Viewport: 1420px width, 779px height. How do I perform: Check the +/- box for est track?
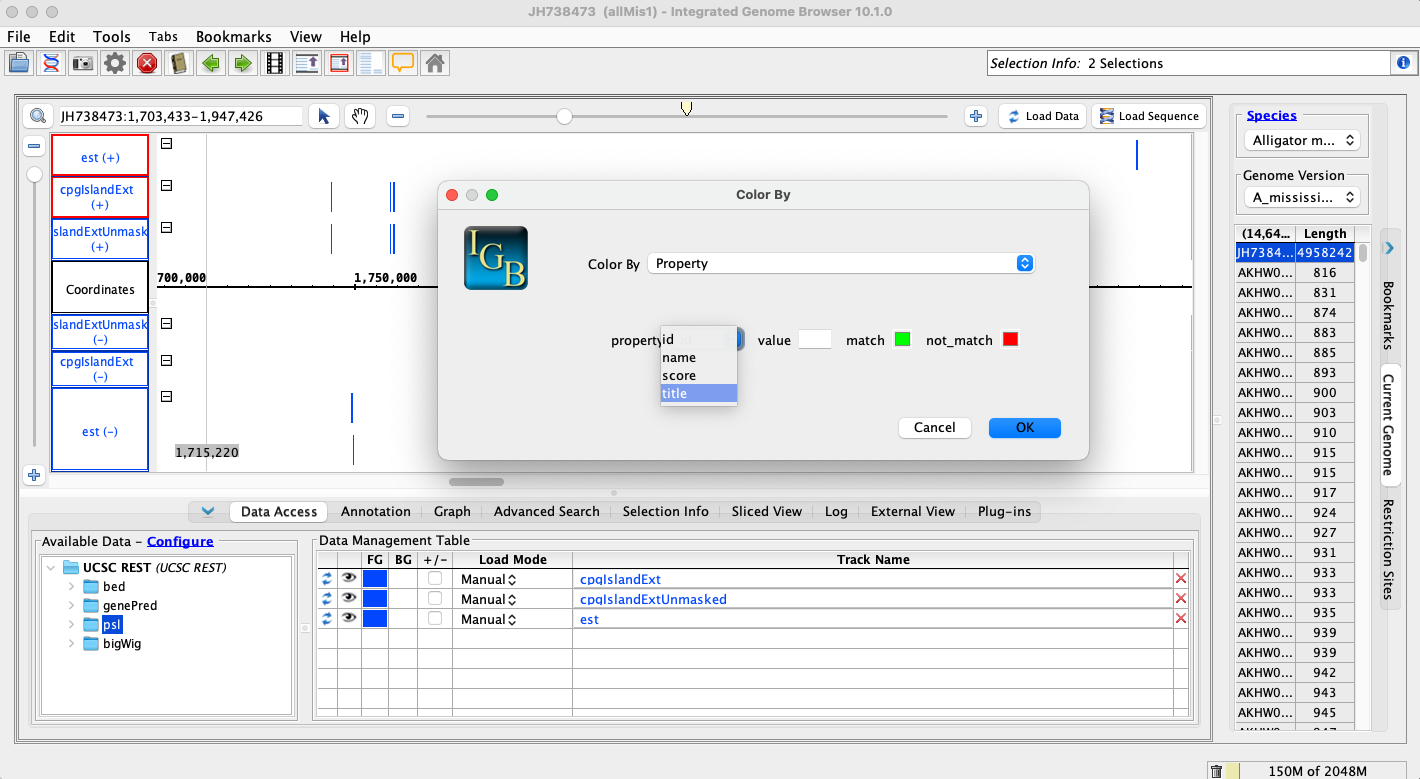435,619
